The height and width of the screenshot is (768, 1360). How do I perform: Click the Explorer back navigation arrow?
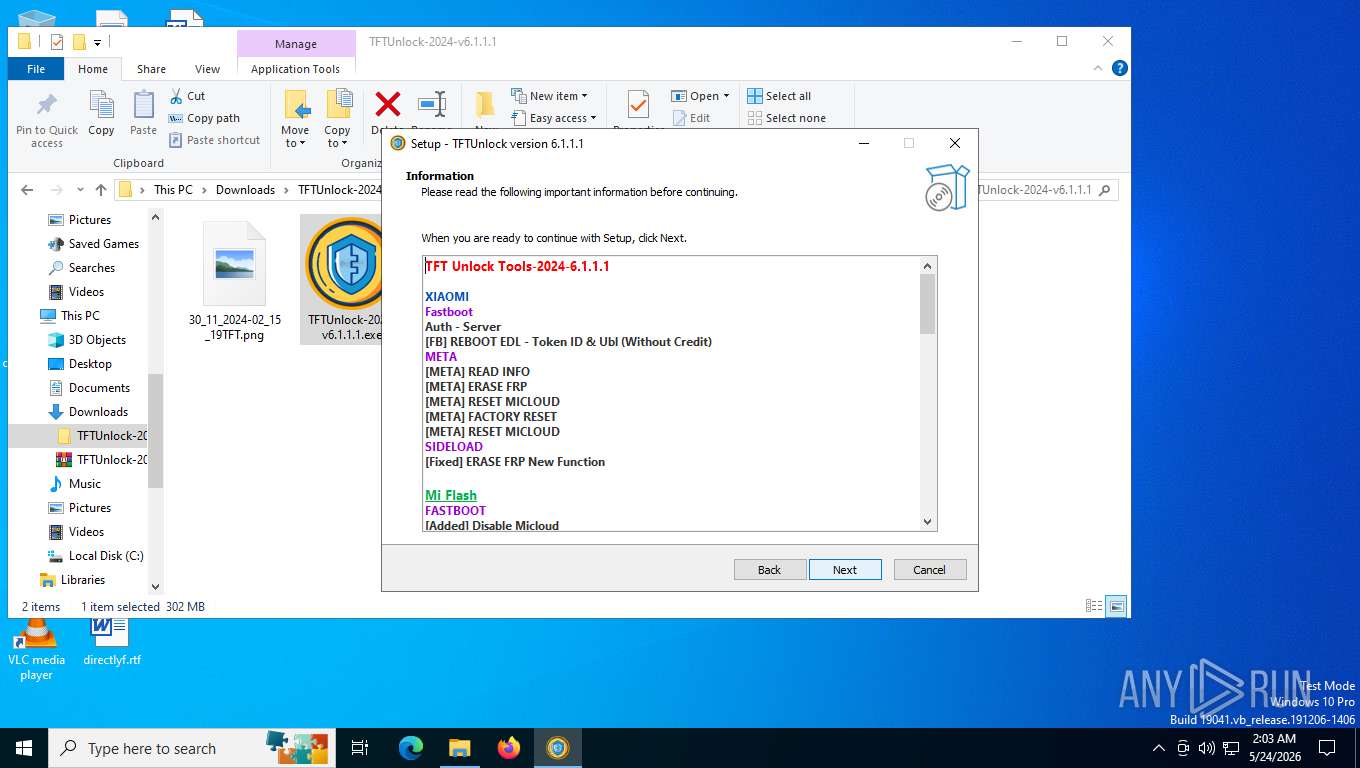tap(27, 190)
